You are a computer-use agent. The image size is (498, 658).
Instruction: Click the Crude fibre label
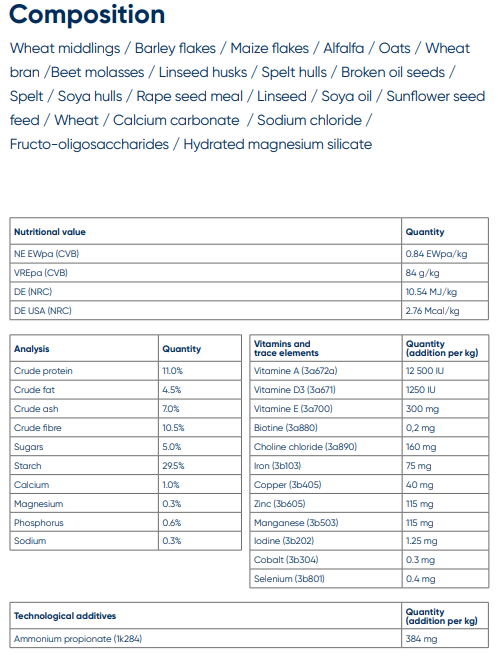[x=38, y=428]
